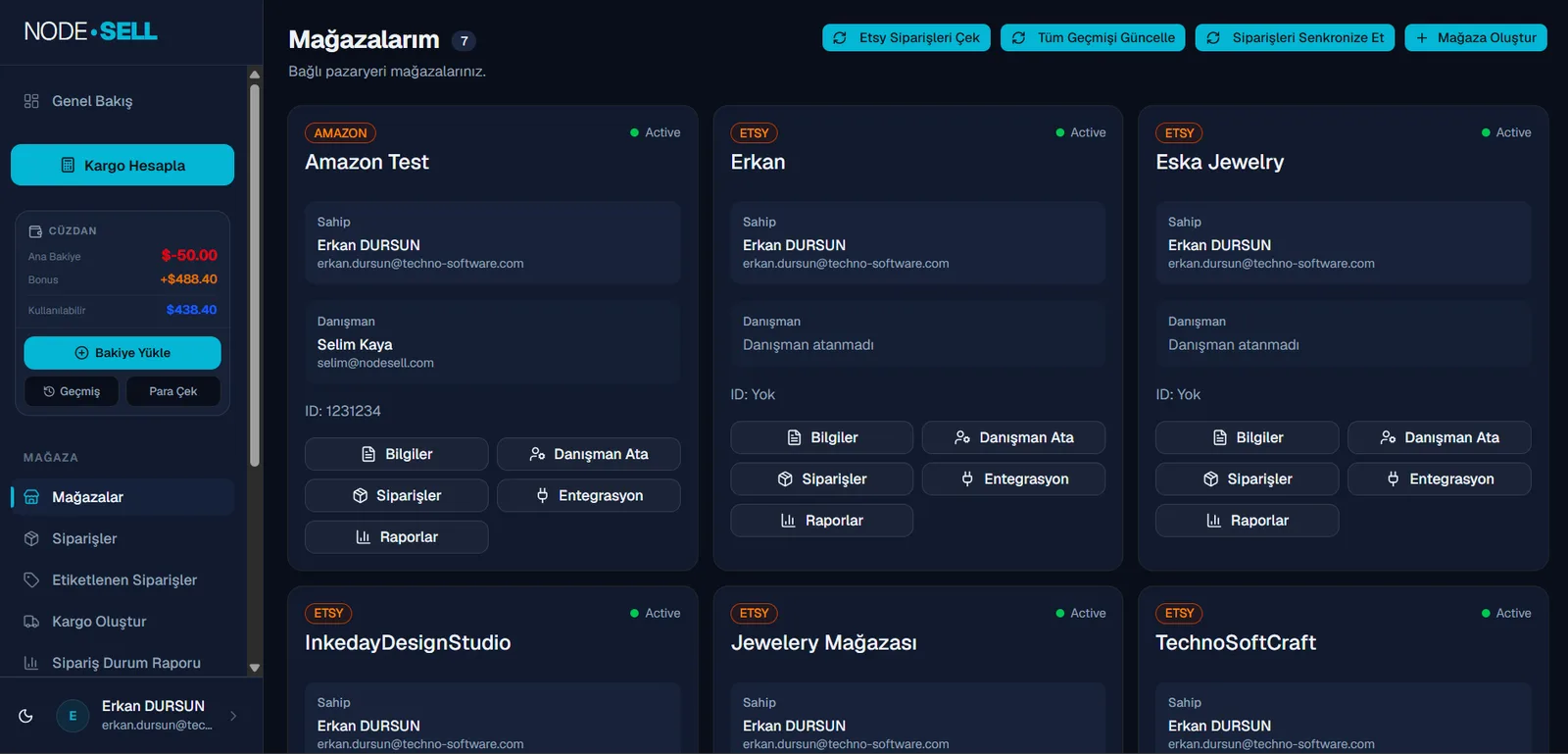Viewport: 1568px width, 754px height.
Task: Click ETSY badge on Jewelery Mağazası
Action: pyautogui.click(x=754, y=613)
